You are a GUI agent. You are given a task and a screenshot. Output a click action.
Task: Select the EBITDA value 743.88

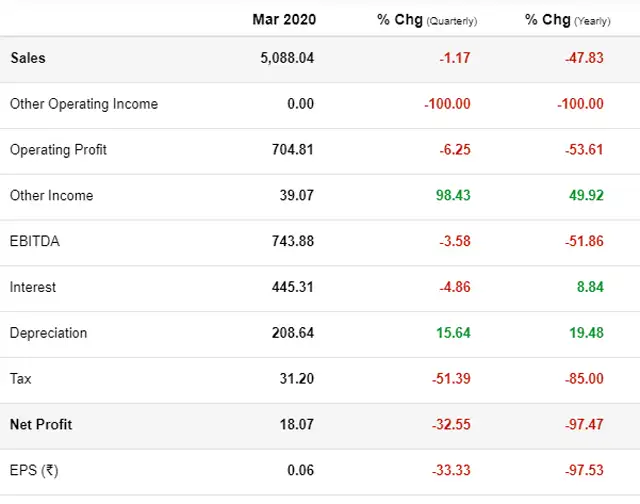[293, 241]
